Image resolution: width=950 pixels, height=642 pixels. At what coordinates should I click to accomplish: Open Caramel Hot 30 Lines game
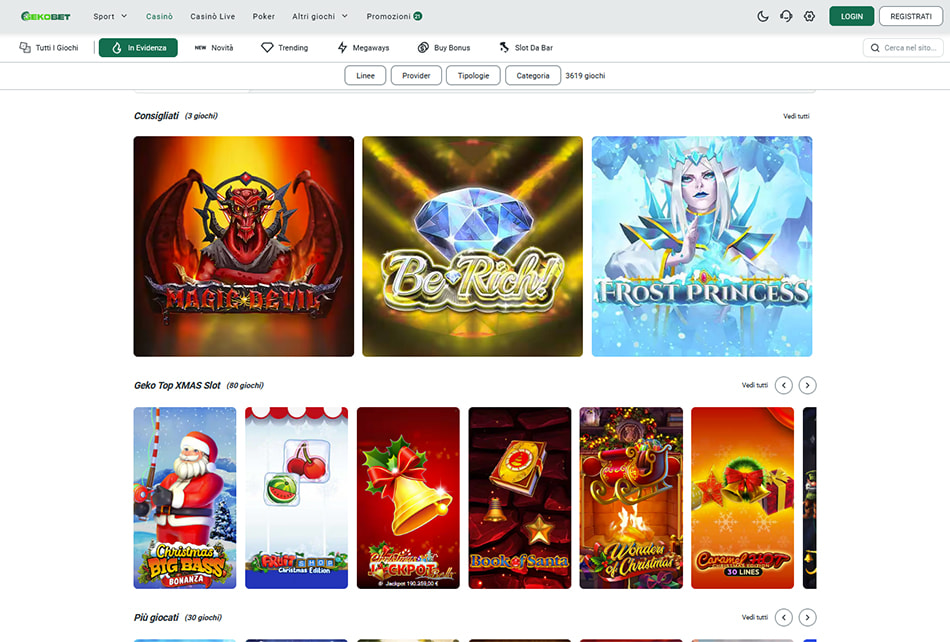(x=743, y=498)
